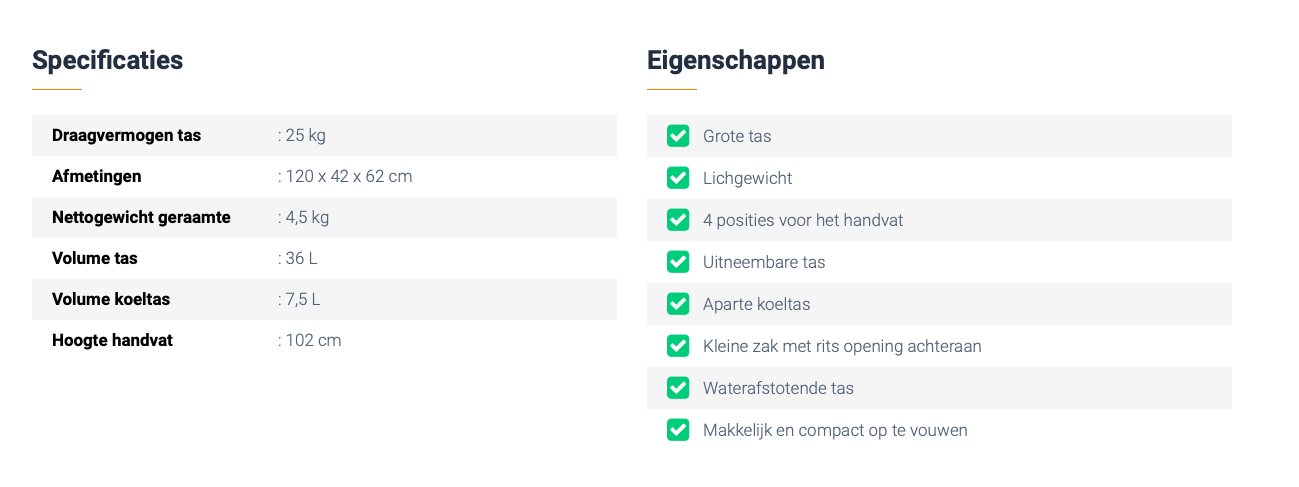Click the green checkmark beside Grote tas
Viewport: 1299px width, 487px height.
[x=678, y=136]
